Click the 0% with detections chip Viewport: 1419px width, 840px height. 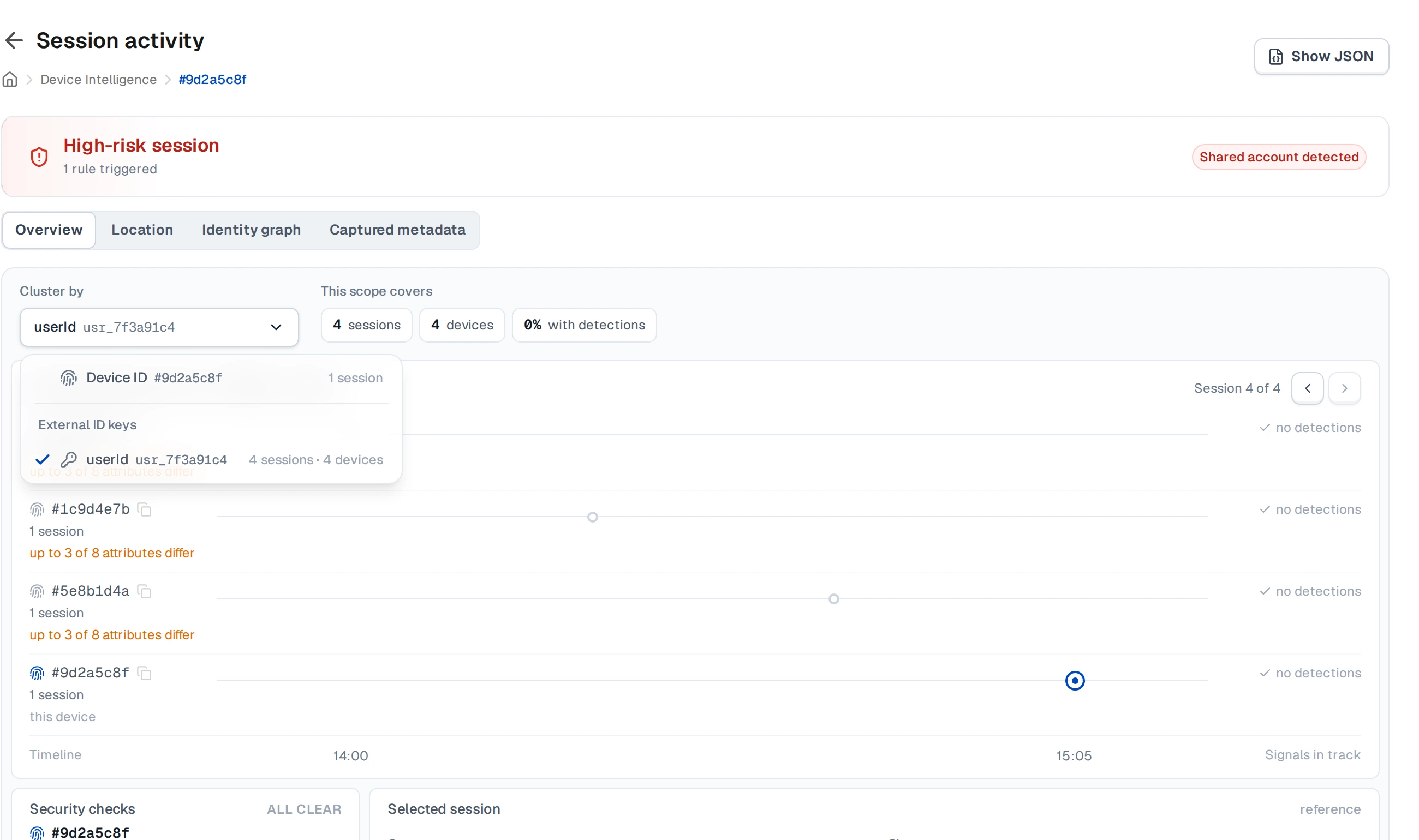(x=585, y=325)
